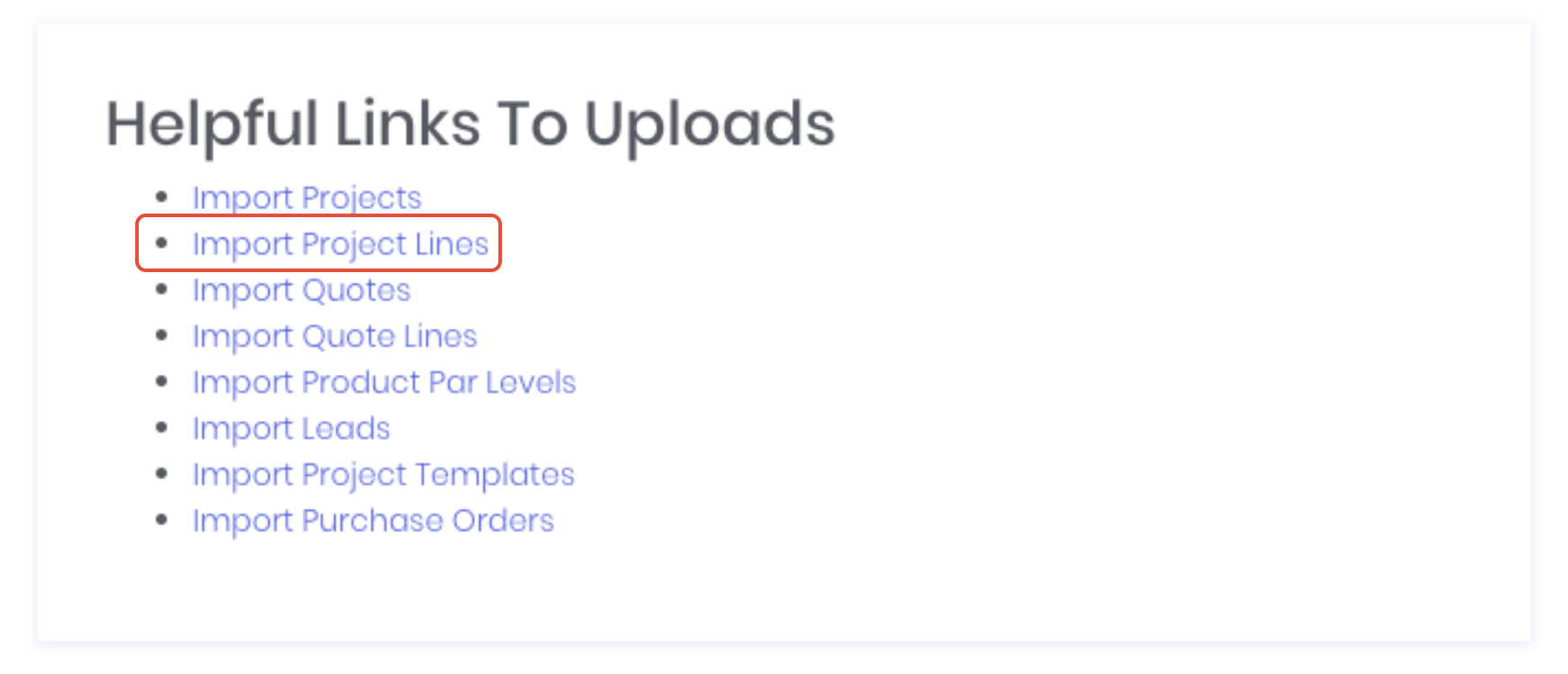Open the link directly above Import Leads

384,382
